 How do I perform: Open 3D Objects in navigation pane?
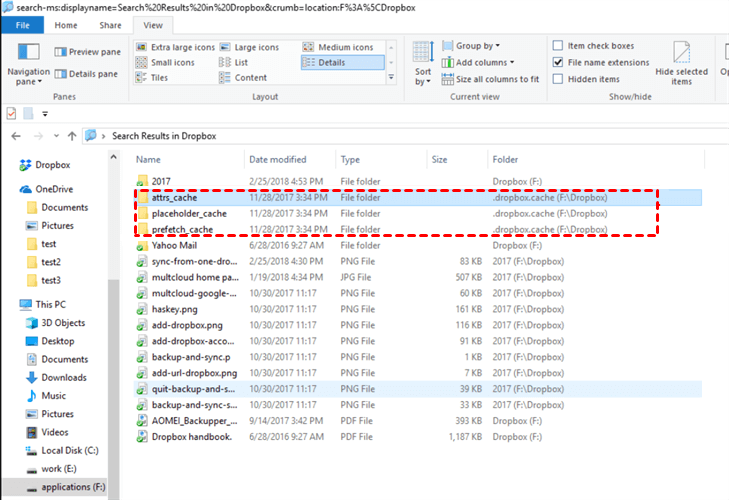tap(56, 323)
